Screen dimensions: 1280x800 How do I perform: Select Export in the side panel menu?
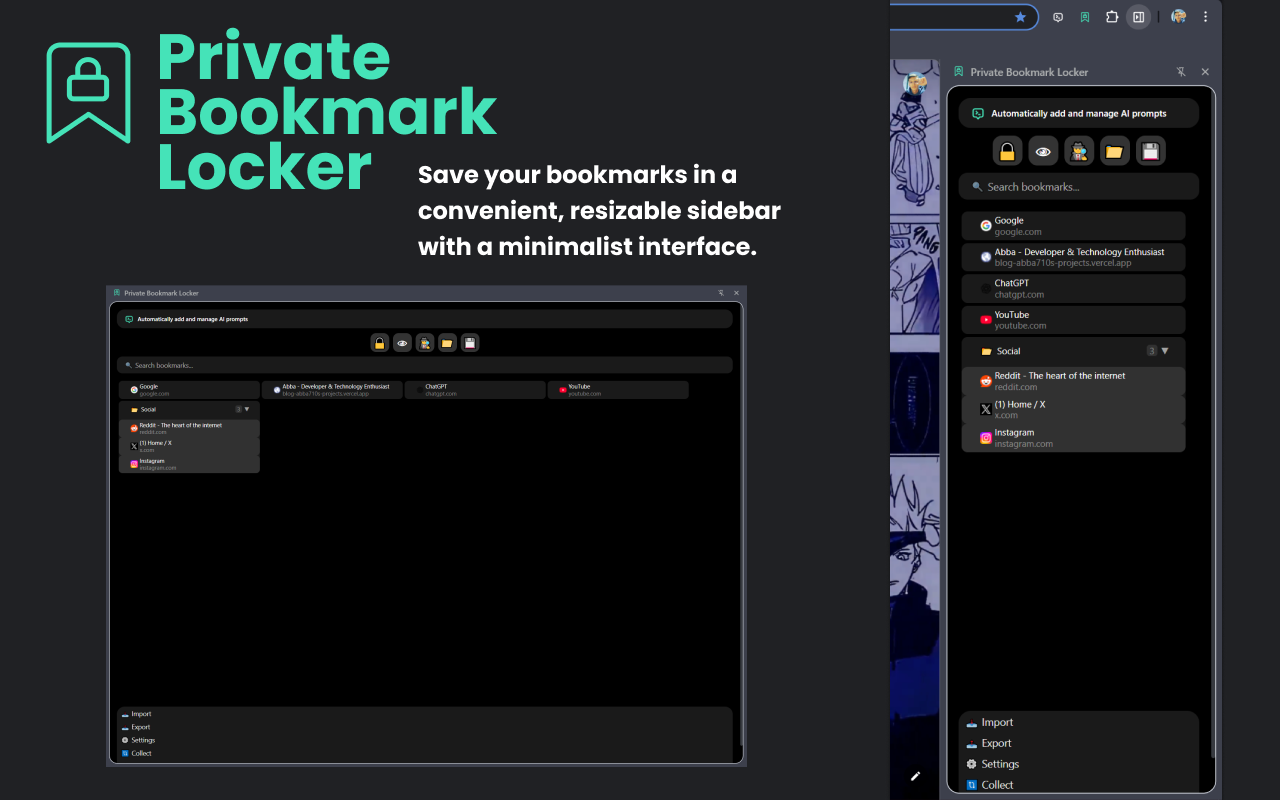[996, 743]
